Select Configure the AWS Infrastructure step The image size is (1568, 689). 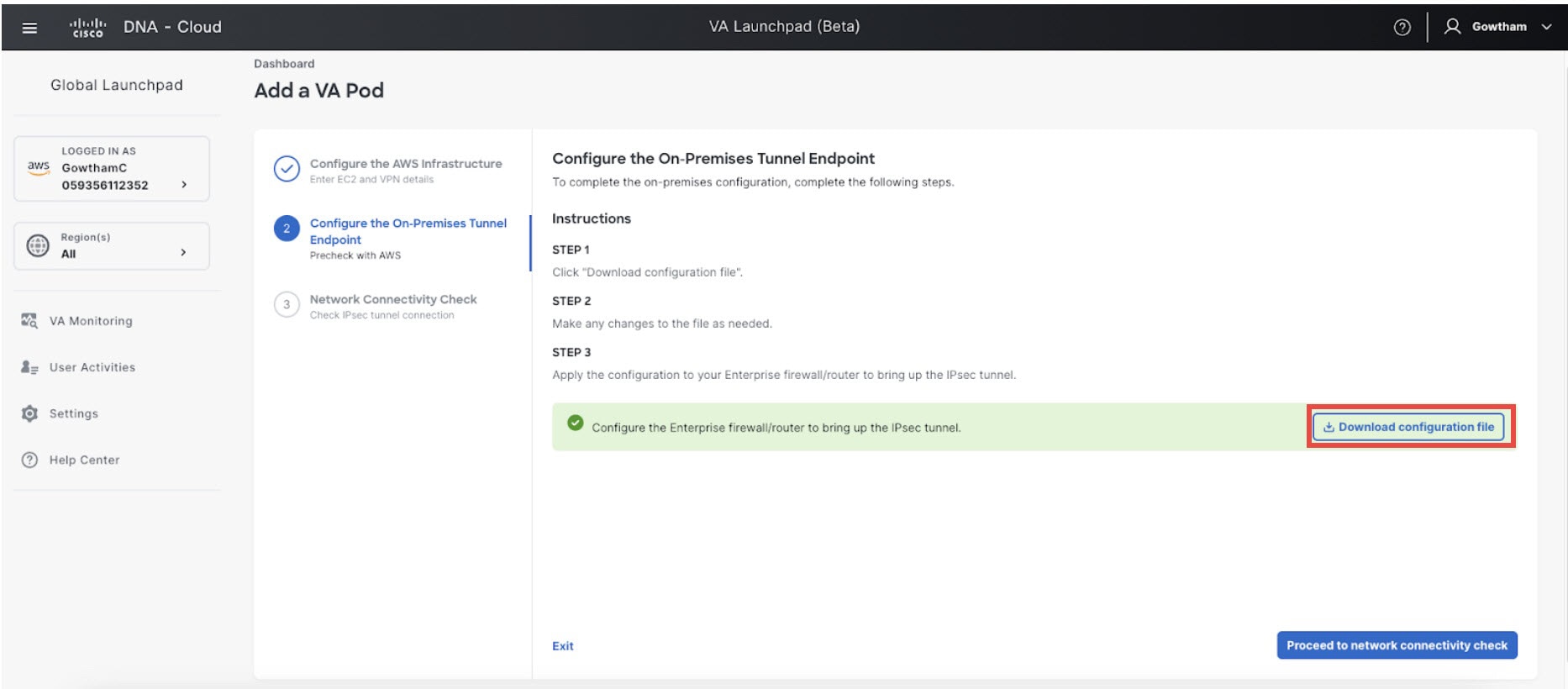(x=406, y=164)
